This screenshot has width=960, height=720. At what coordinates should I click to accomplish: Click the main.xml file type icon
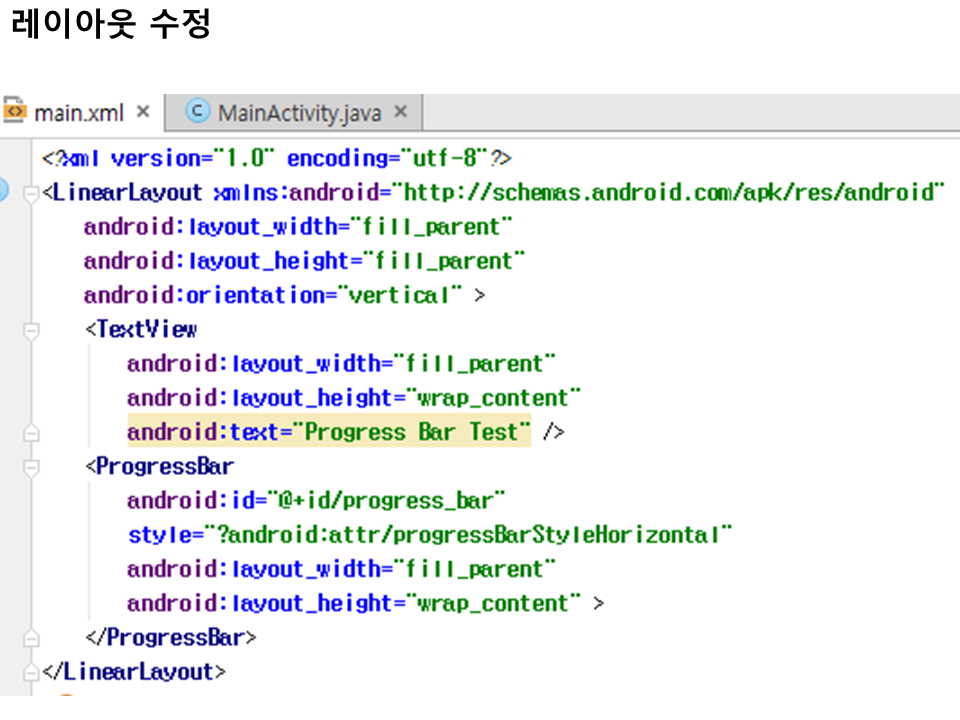click(15, 111)
